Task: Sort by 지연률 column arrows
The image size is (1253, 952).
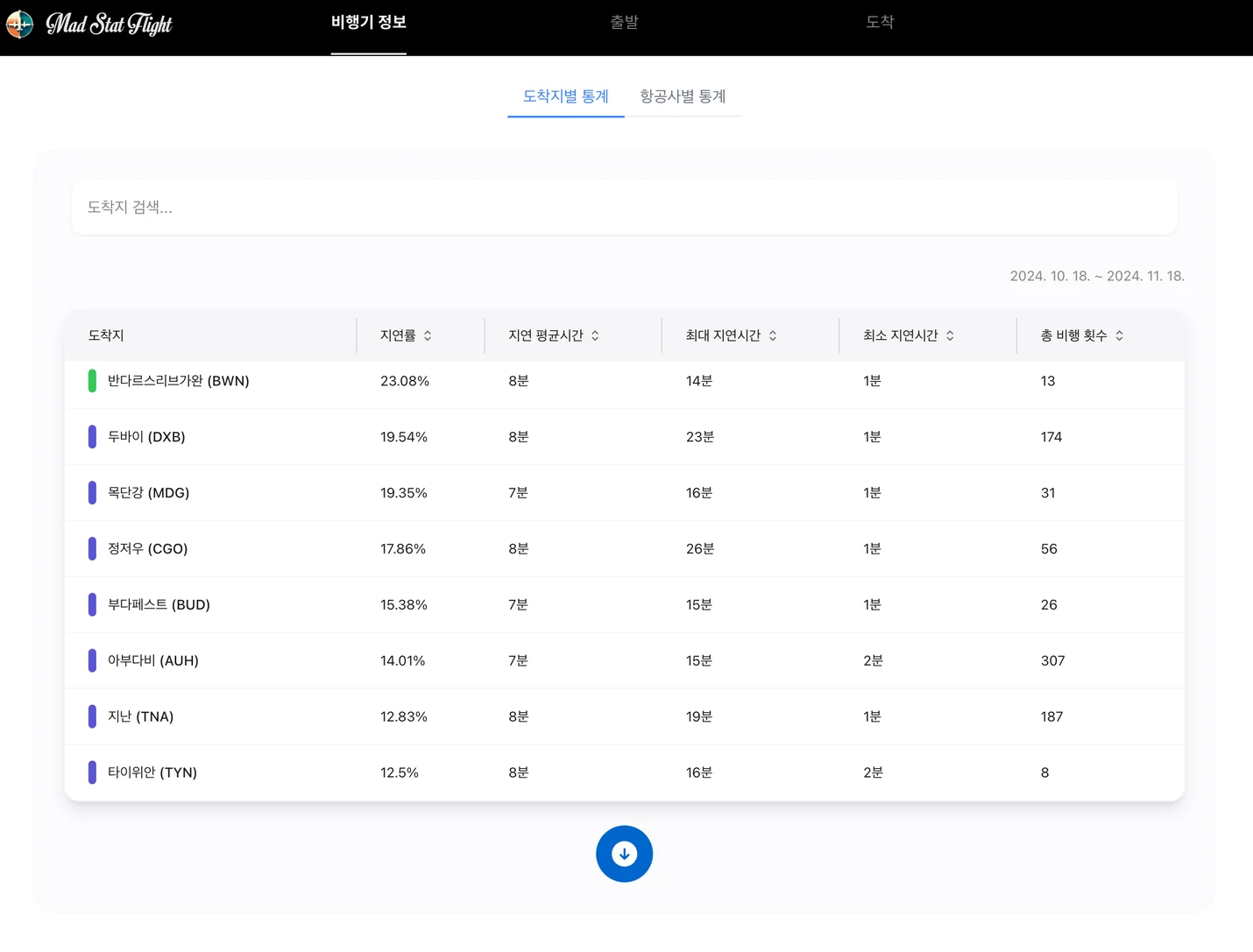Action: point(428,335)
